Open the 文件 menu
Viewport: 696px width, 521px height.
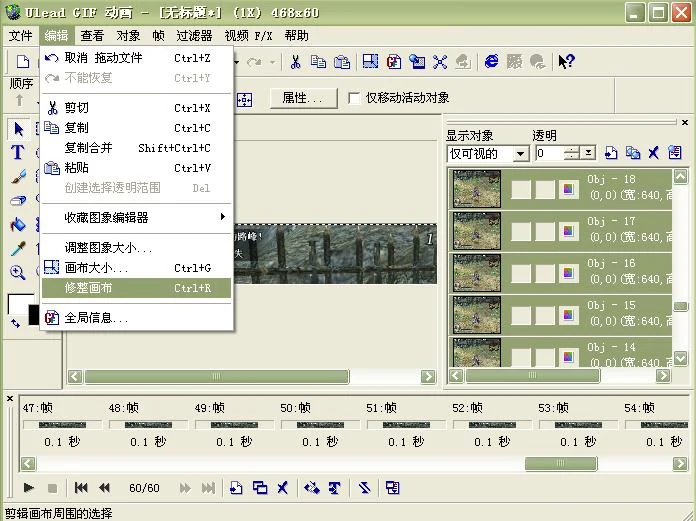(x=20, y=36)
